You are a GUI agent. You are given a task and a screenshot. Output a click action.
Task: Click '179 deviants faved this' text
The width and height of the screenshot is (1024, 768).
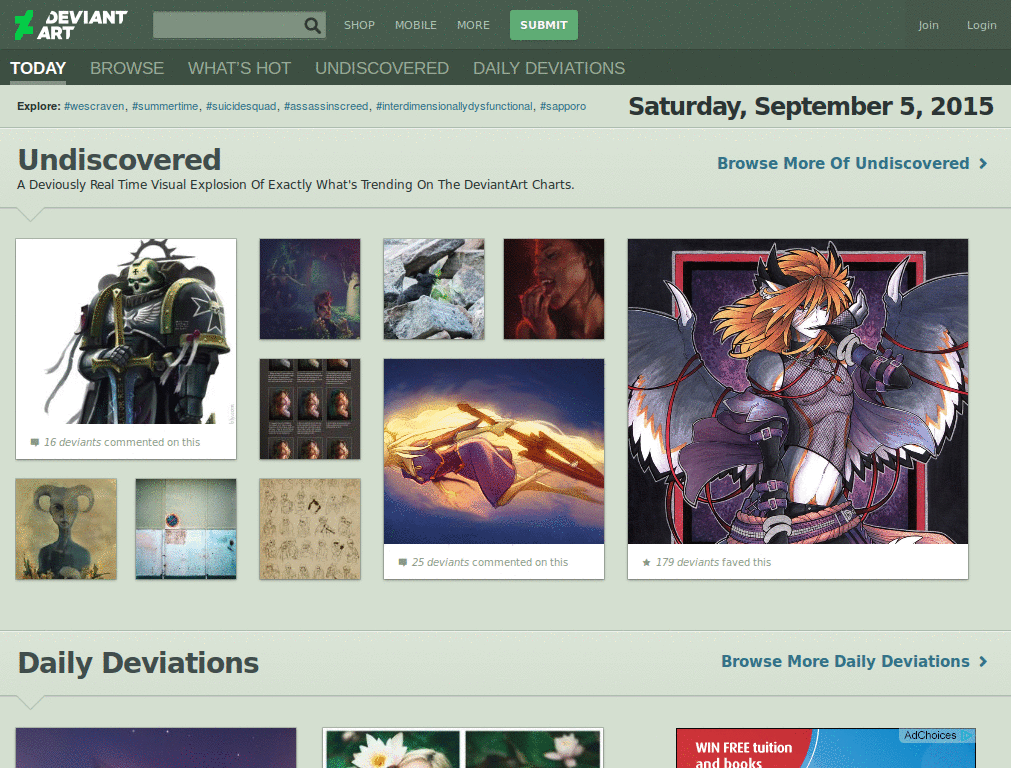click(713, 562)
